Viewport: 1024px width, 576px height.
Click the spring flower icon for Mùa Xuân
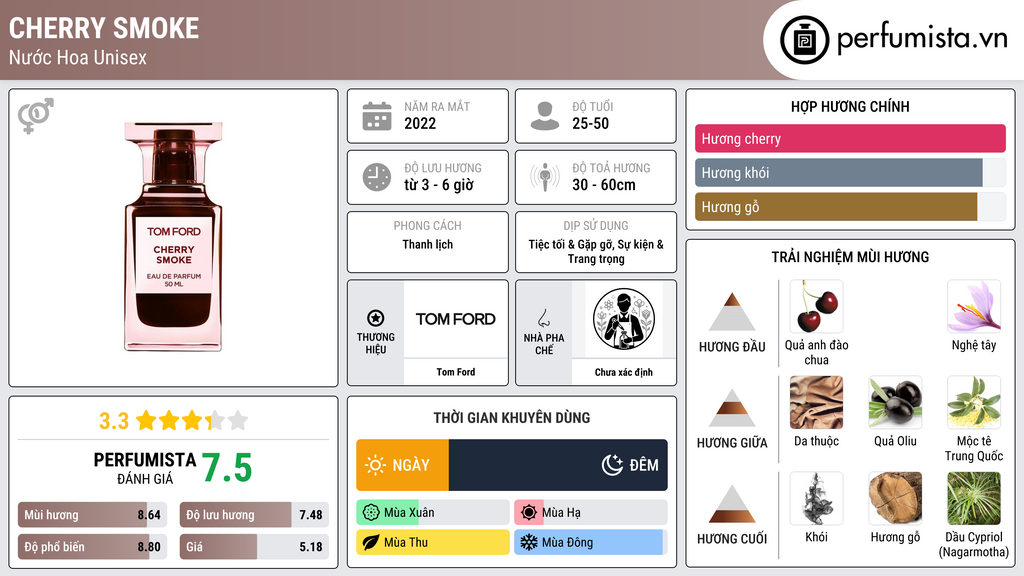pyautogui.click(x=371, y=513)
